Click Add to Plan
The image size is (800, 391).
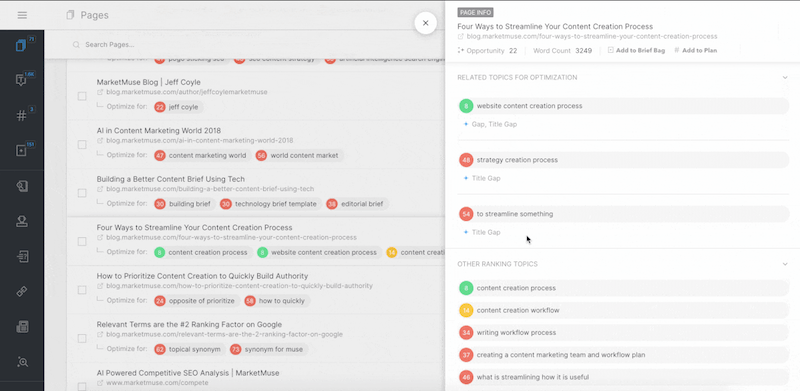(695, 51)
